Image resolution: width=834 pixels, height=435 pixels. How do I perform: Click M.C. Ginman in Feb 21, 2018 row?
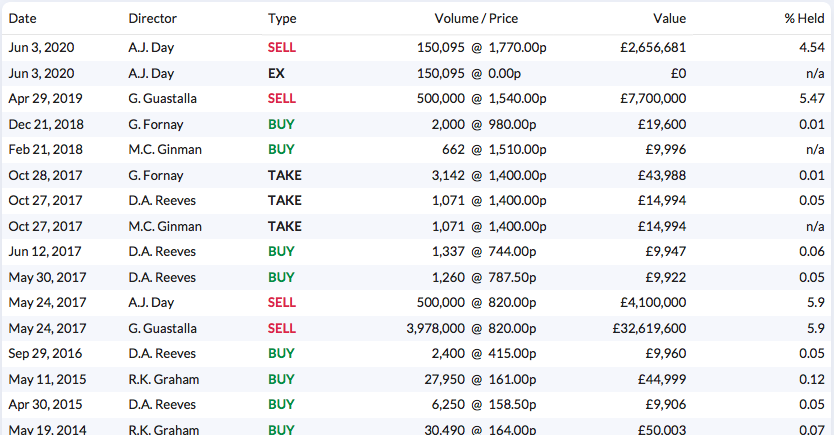(x=165, y=150)
